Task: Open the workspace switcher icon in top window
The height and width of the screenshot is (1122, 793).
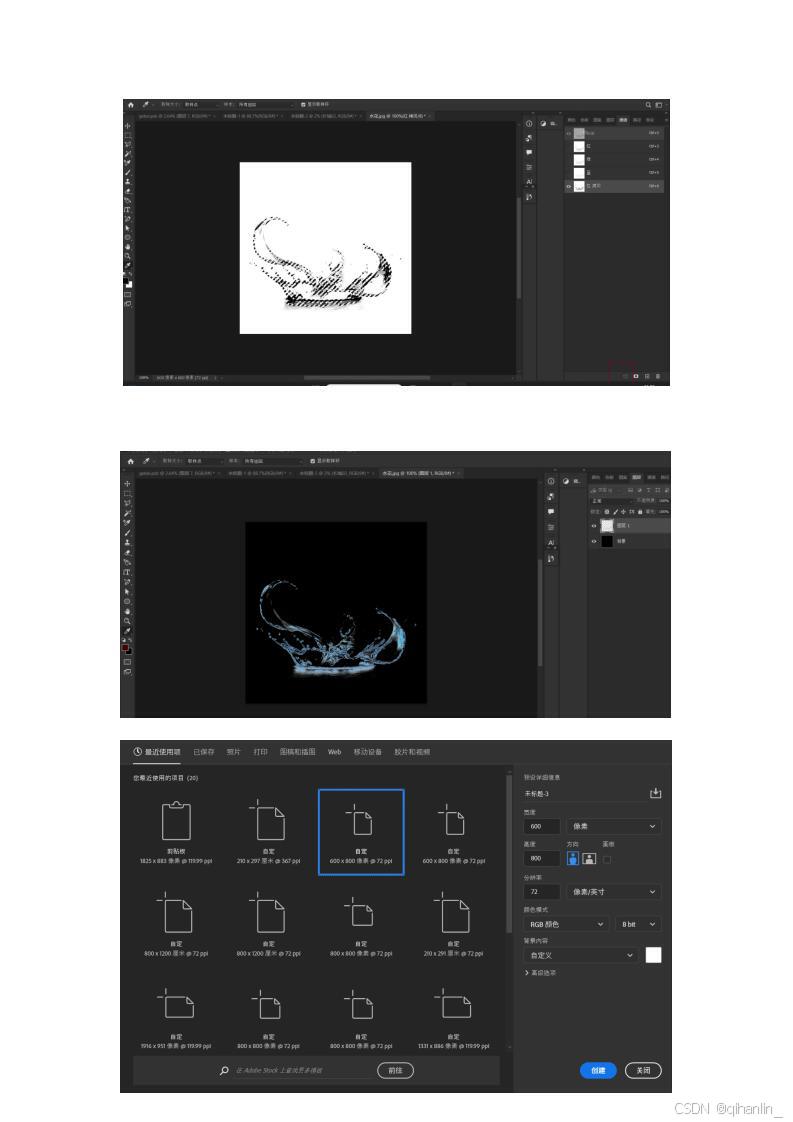Action: [x=659, y=105]
